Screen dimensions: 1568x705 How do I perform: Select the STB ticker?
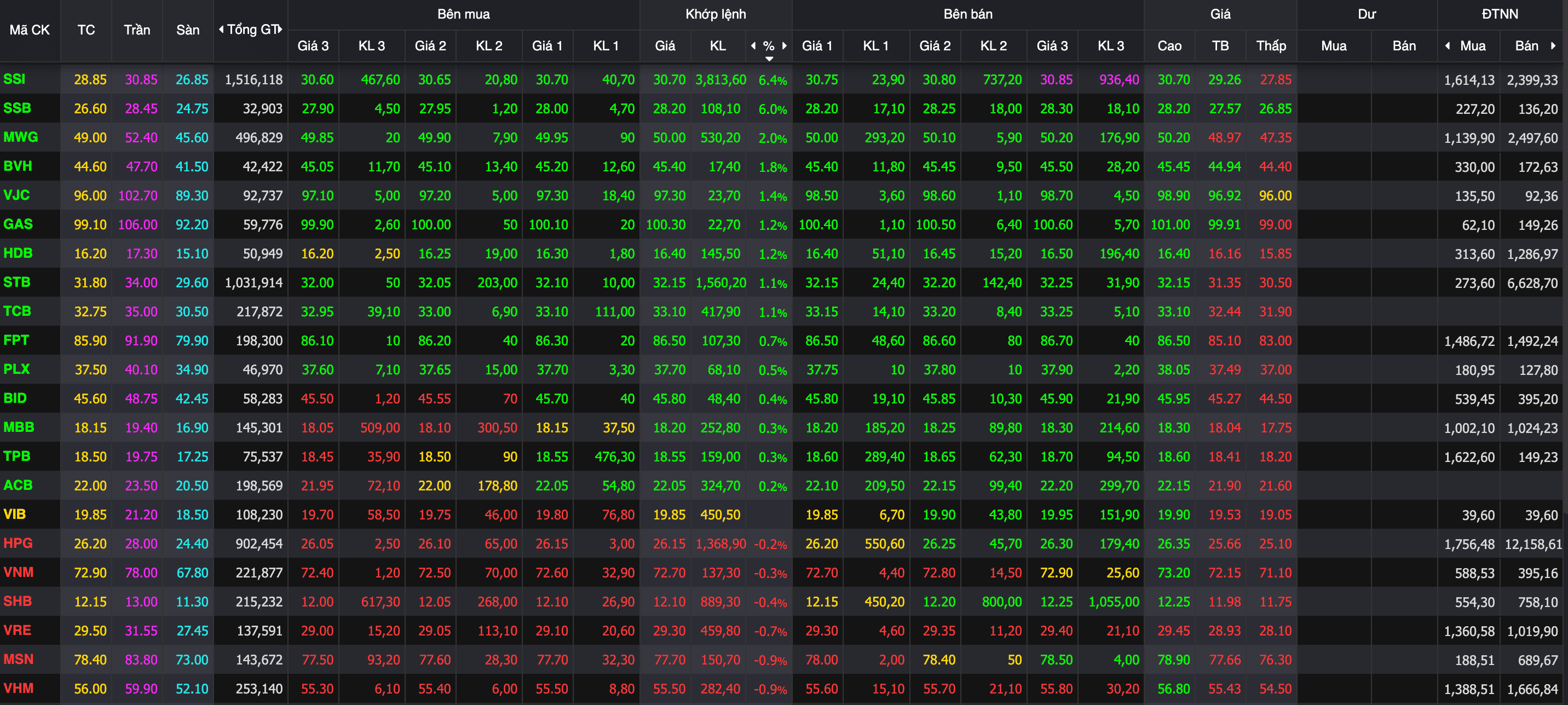(17, 282)
